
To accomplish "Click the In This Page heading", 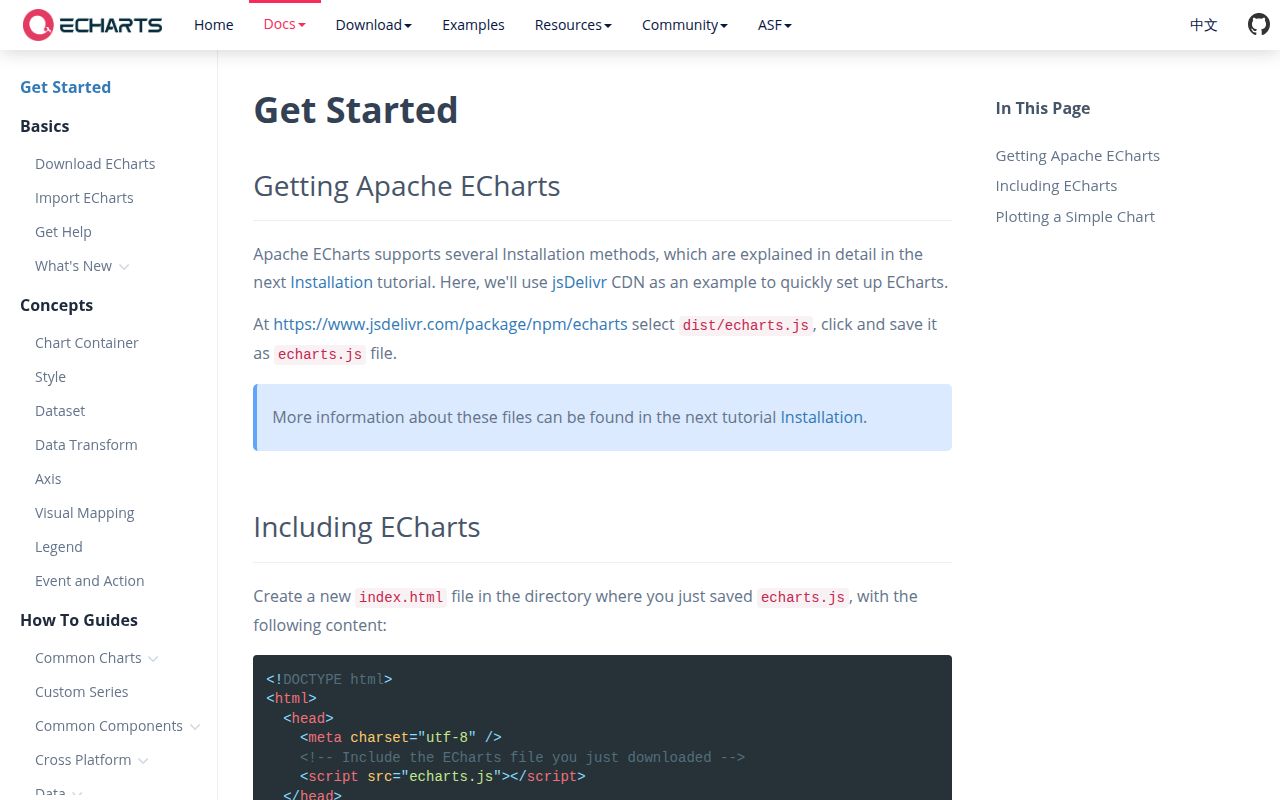I will (1043, 108).
